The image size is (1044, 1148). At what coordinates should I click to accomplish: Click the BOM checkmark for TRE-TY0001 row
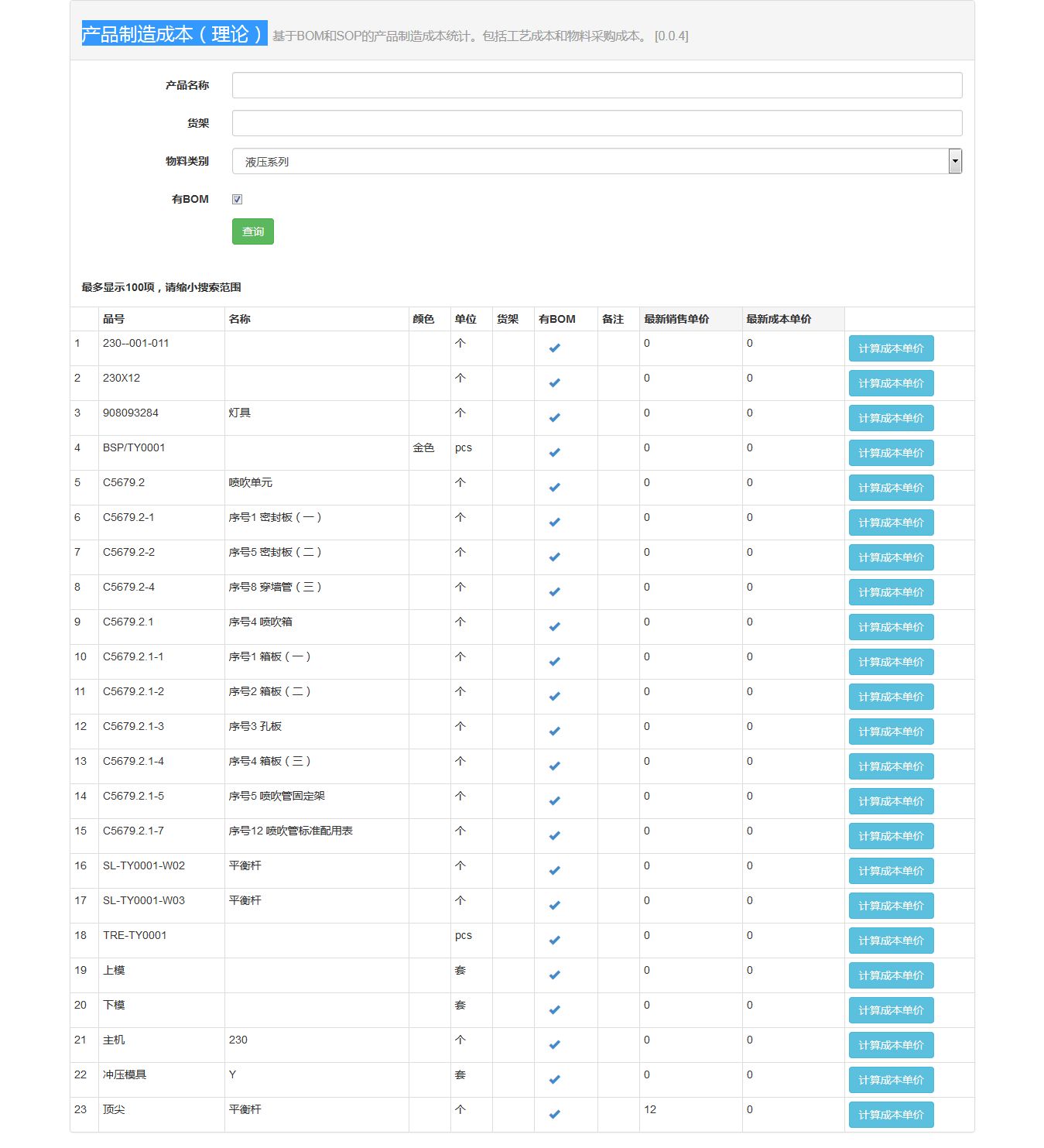[x=554, y=941]
